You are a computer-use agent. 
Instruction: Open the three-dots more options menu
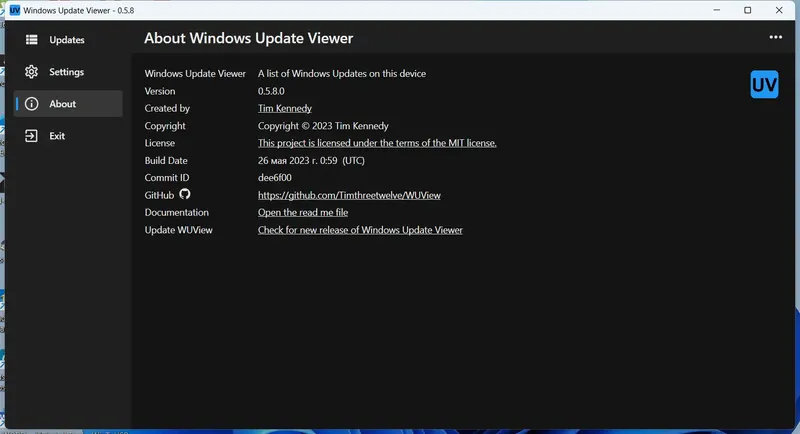776,37
